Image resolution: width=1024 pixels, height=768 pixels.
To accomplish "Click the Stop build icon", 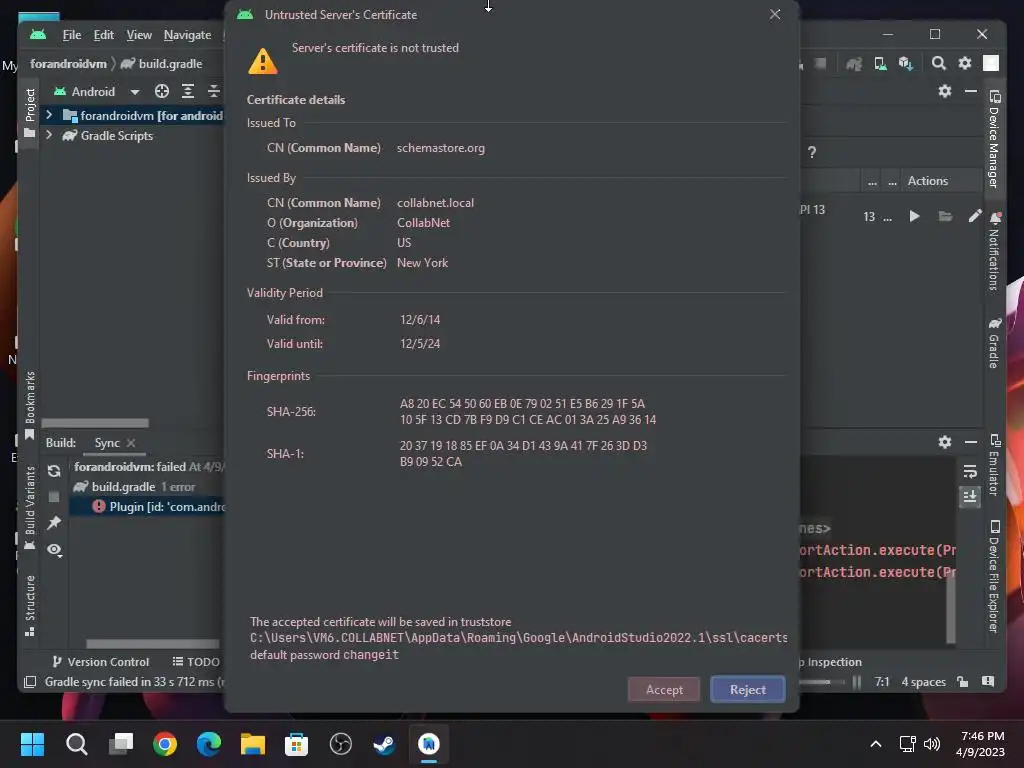I will (x=54, y=497).
